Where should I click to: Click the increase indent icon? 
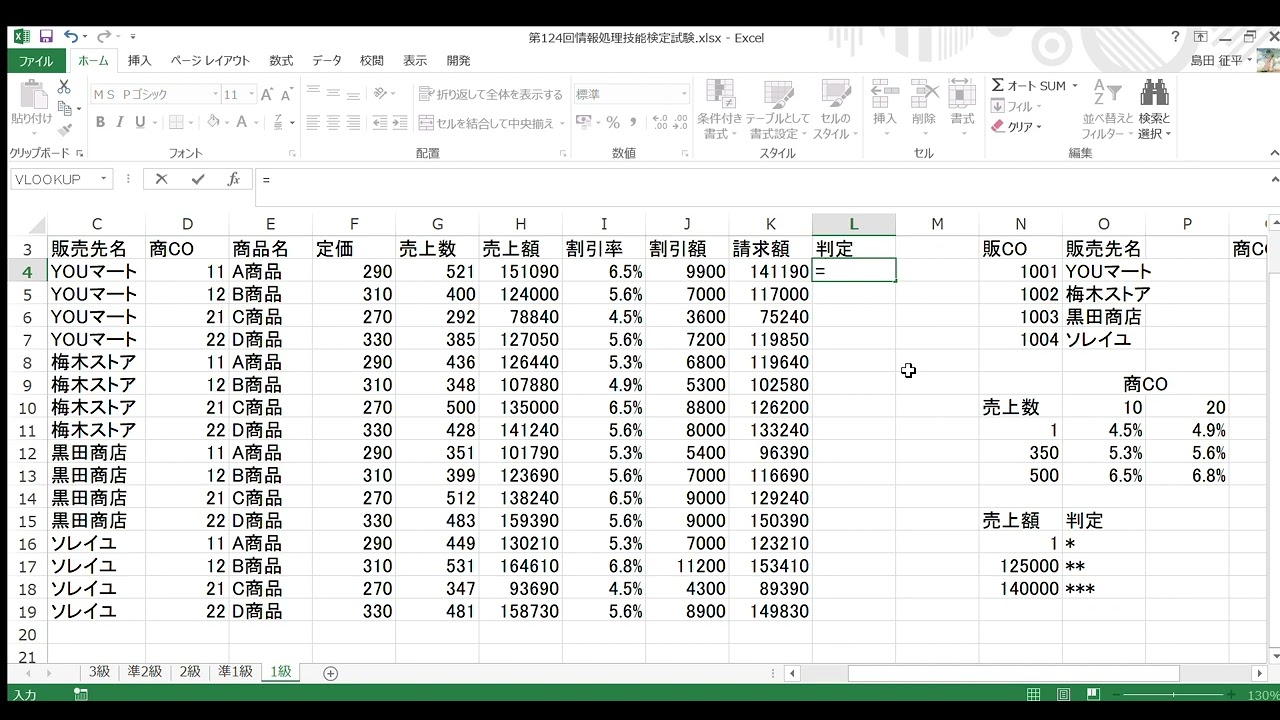click(399, 123)
